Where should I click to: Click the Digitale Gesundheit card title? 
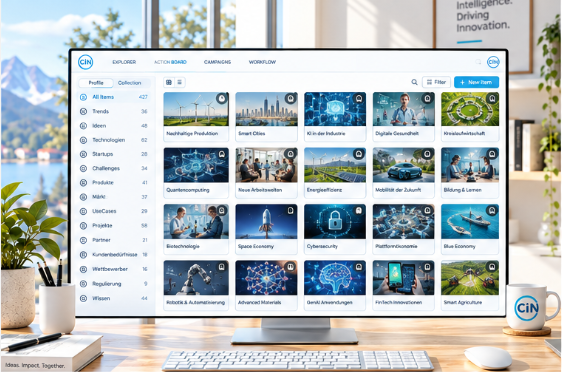click(x=397, y=133)
